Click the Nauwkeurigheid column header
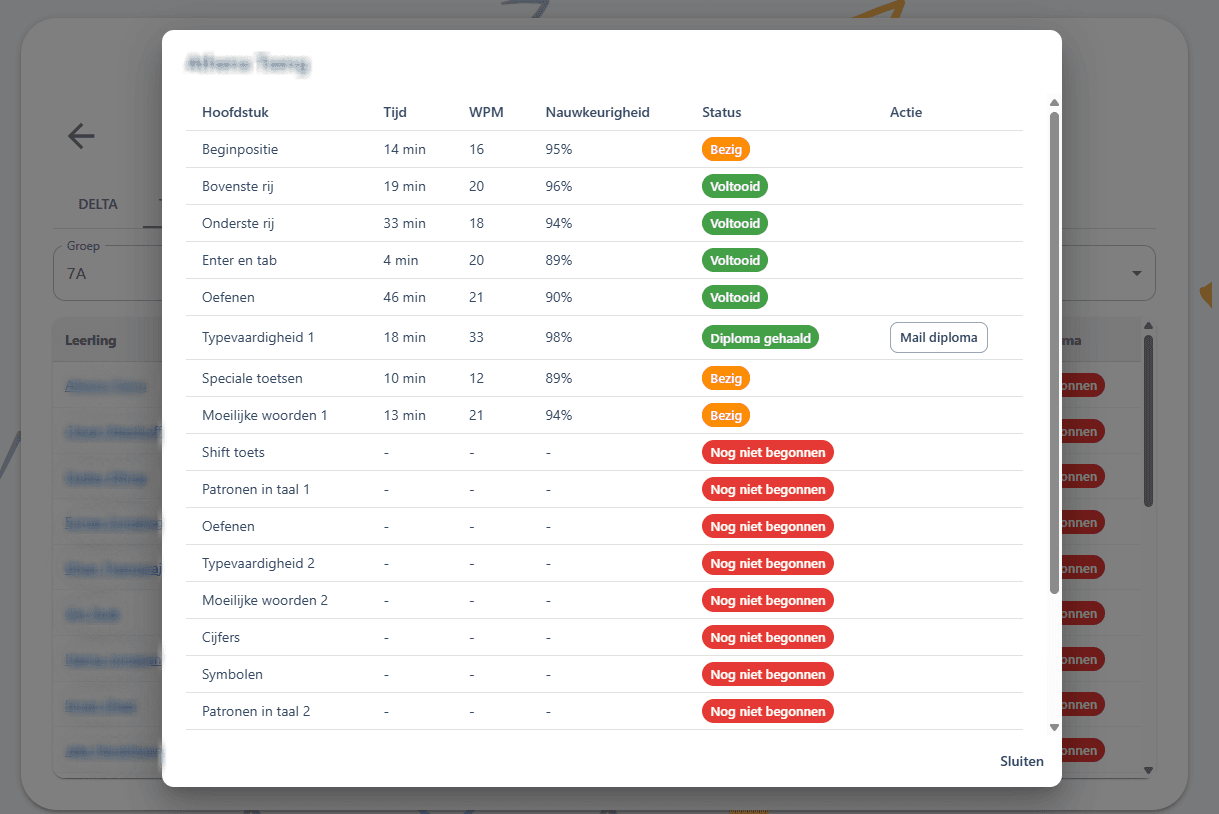Viewport: 1219px width, 814px height. pyautogui.click(x=598, y=112)
